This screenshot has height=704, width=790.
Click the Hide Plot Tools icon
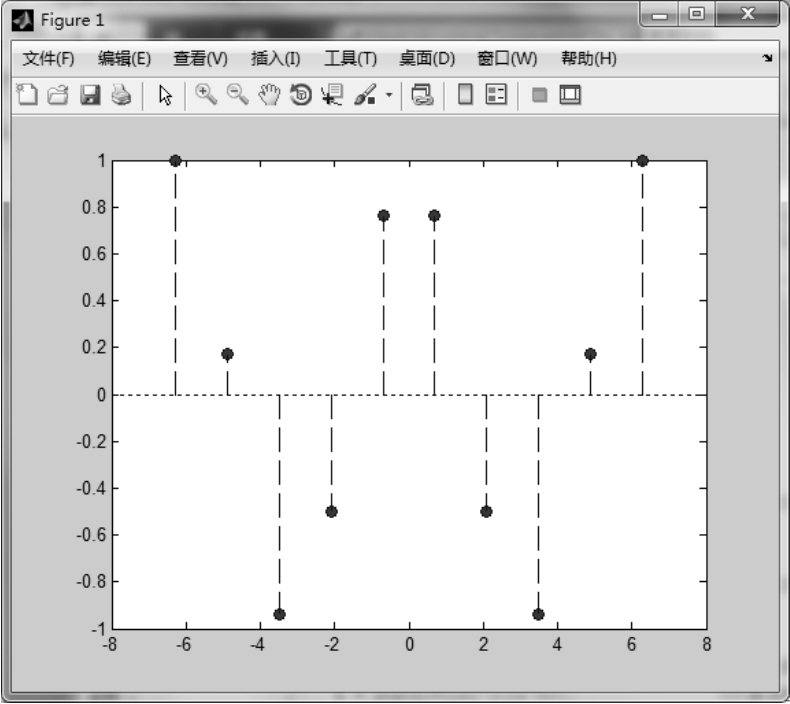(539, 95)
